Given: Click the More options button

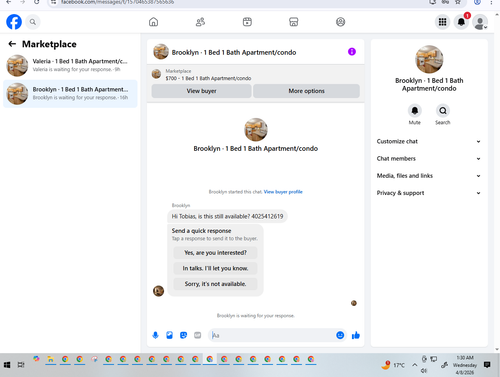Looking at the screenshot, I should [306, 91].
